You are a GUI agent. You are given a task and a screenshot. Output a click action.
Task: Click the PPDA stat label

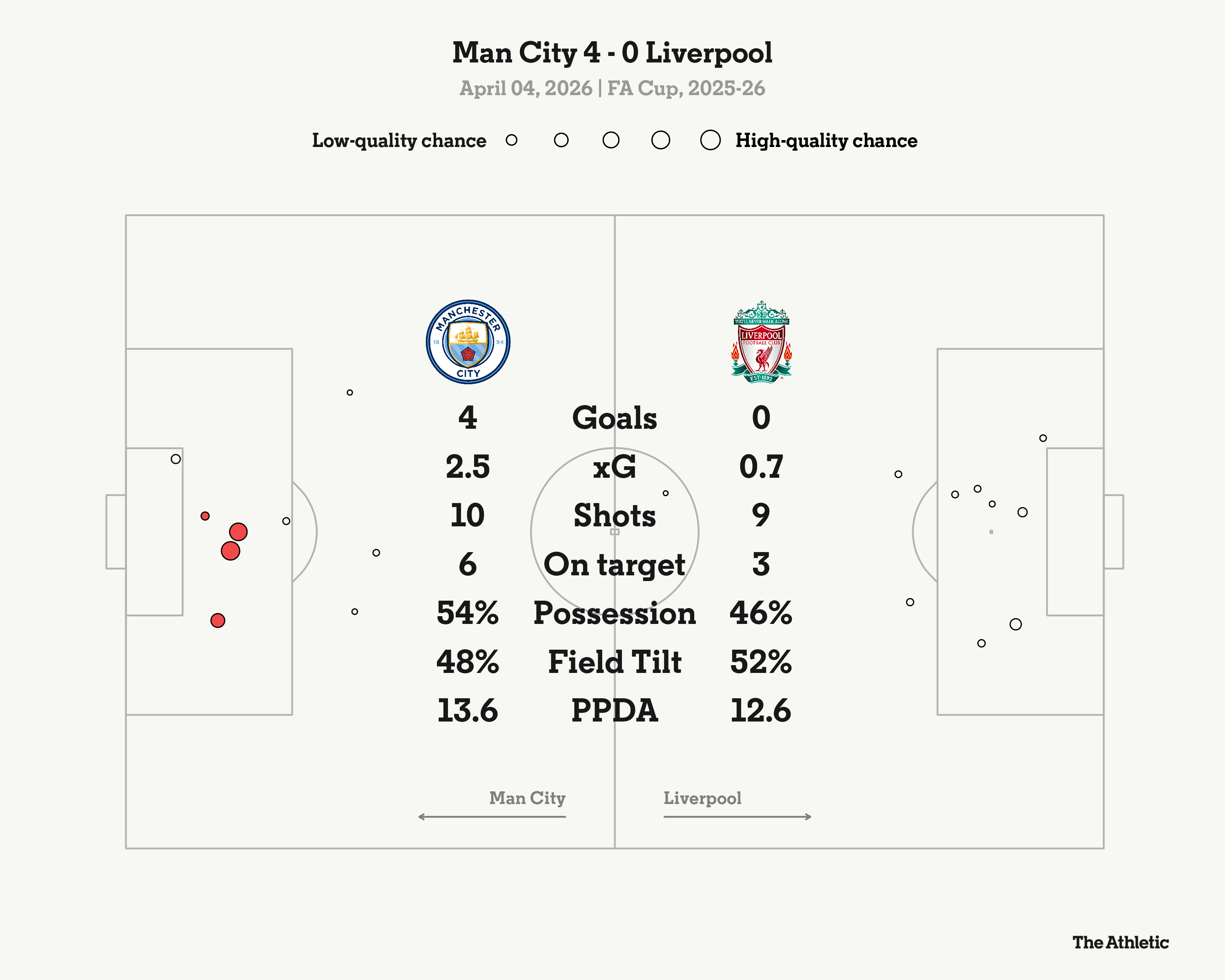614,711
